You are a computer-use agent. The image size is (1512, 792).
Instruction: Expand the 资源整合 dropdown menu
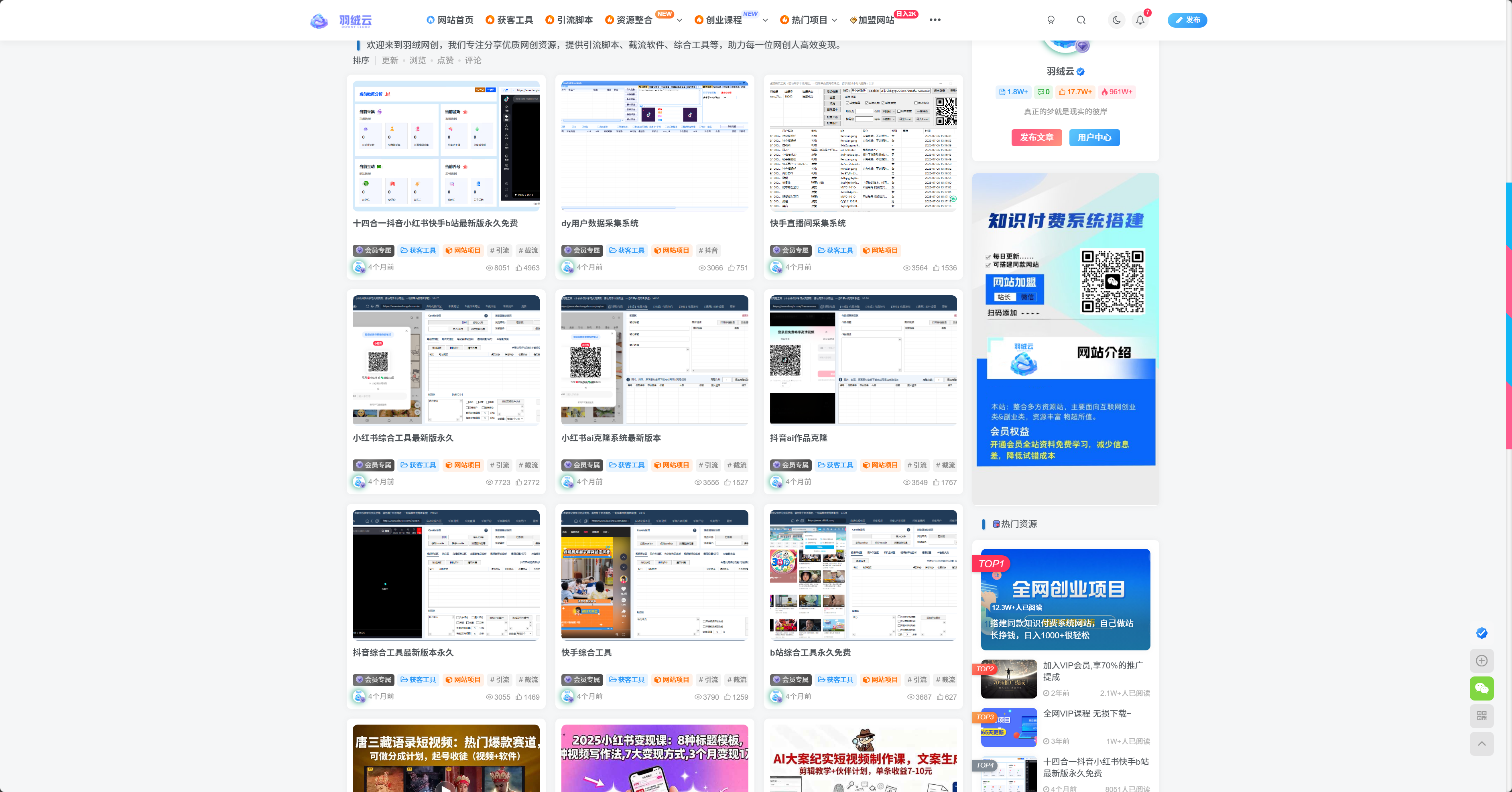tap(636, 19)
